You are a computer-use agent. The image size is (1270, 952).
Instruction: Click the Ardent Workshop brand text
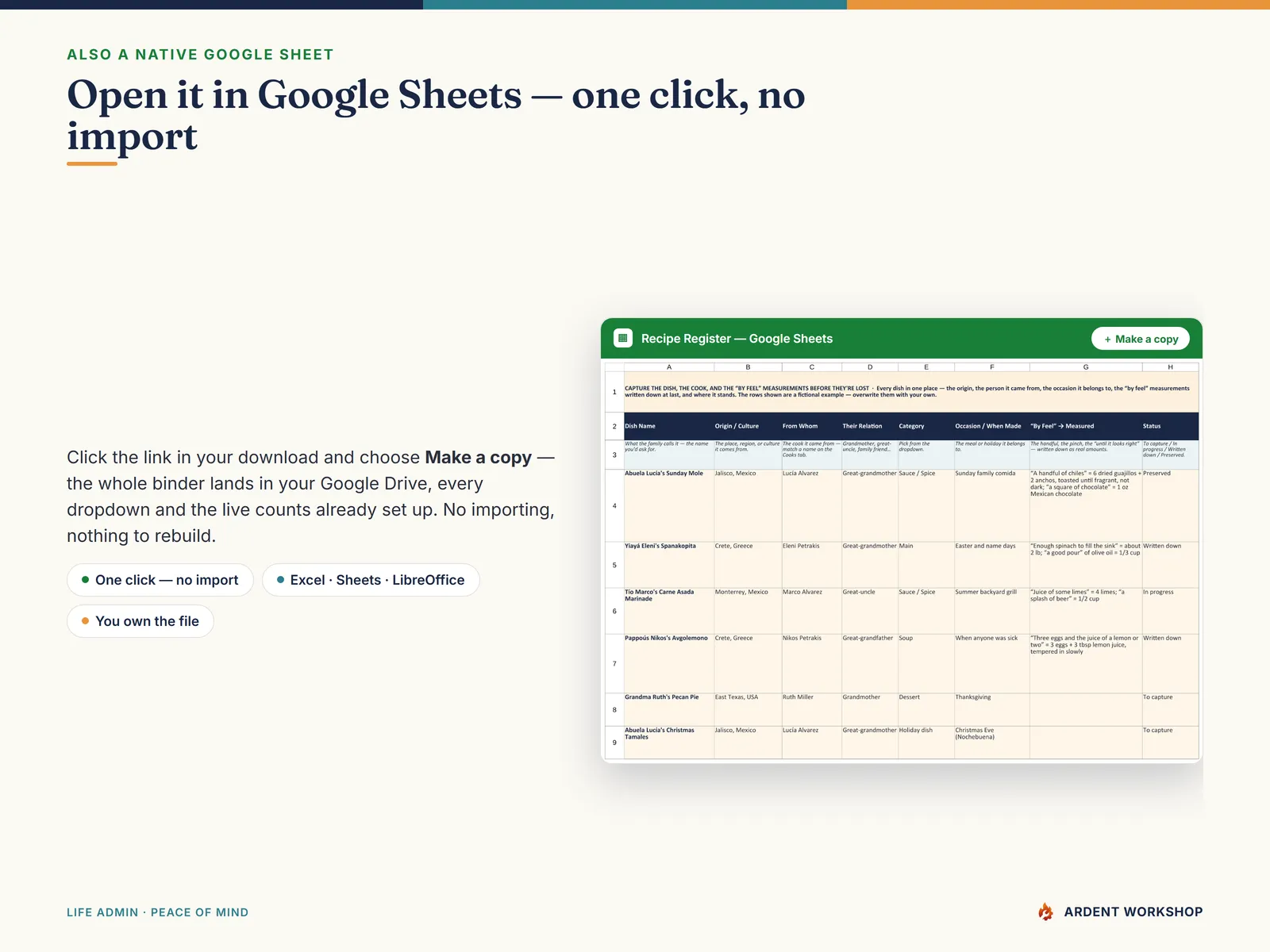click(1133, 912)
